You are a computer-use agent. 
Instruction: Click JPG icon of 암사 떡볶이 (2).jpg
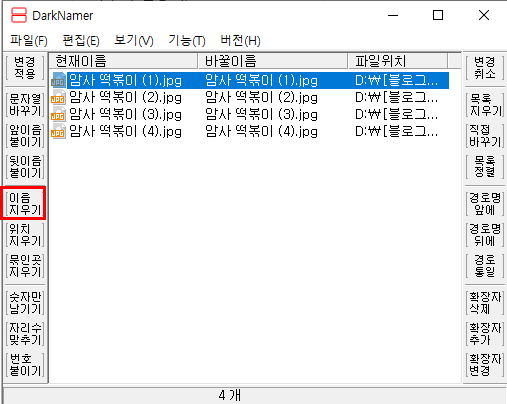pyautogui.click(x=58, y=98)
